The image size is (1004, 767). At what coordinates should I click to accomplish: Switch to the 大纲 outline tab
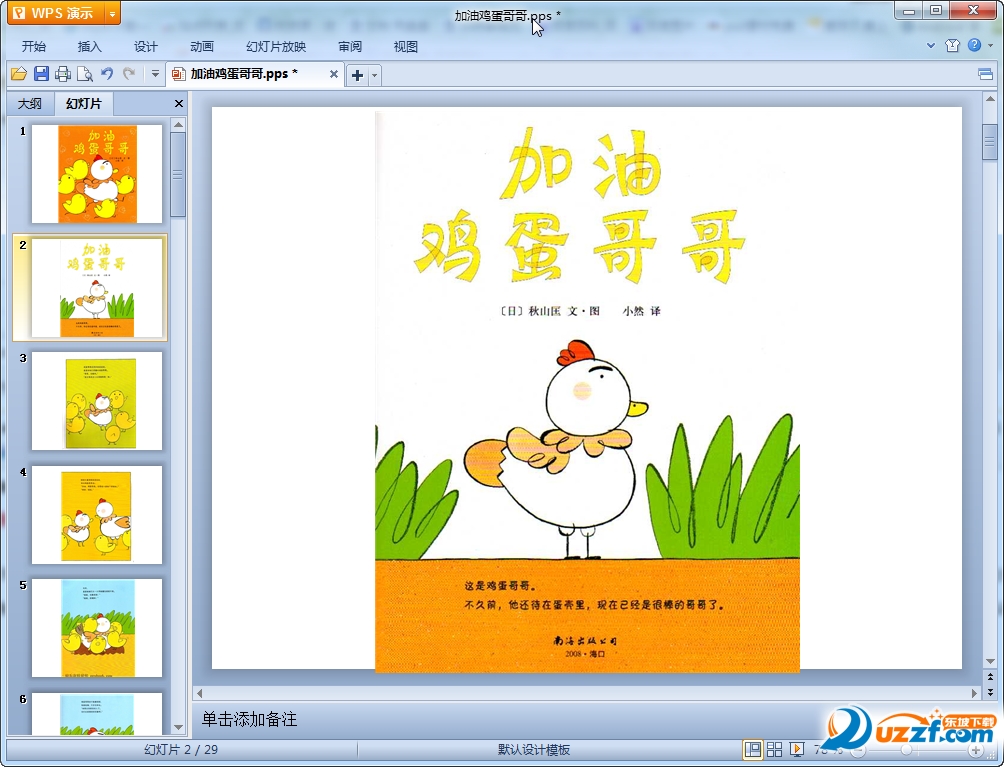tap(30, 104)
